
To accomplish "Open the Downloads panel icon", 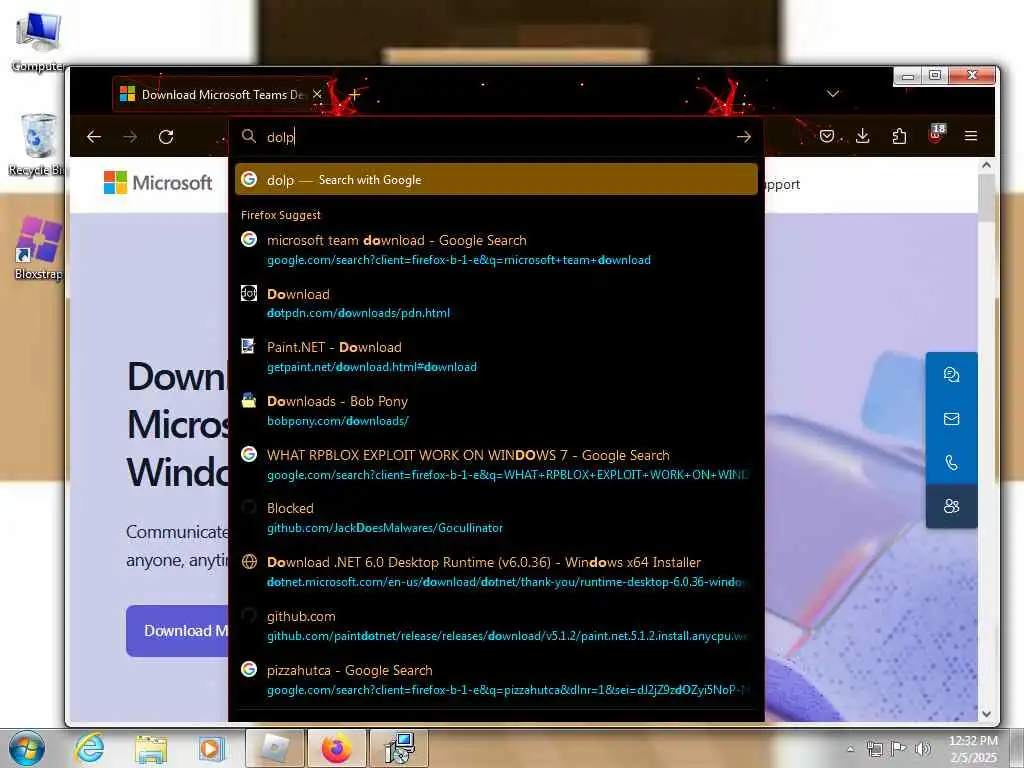I will click(863, 136).
